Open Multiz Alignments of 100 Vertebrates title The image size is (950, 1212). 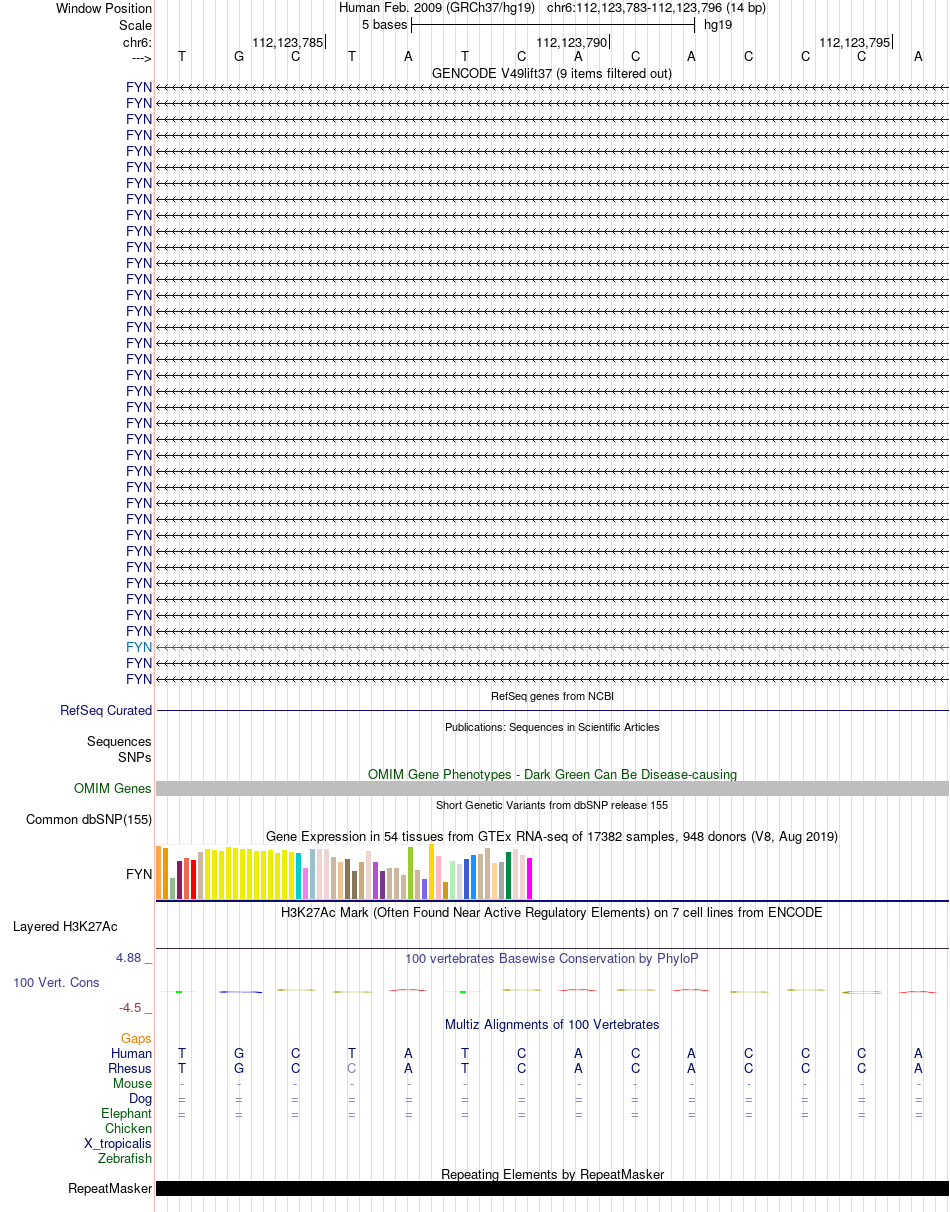pos(552,1025)
